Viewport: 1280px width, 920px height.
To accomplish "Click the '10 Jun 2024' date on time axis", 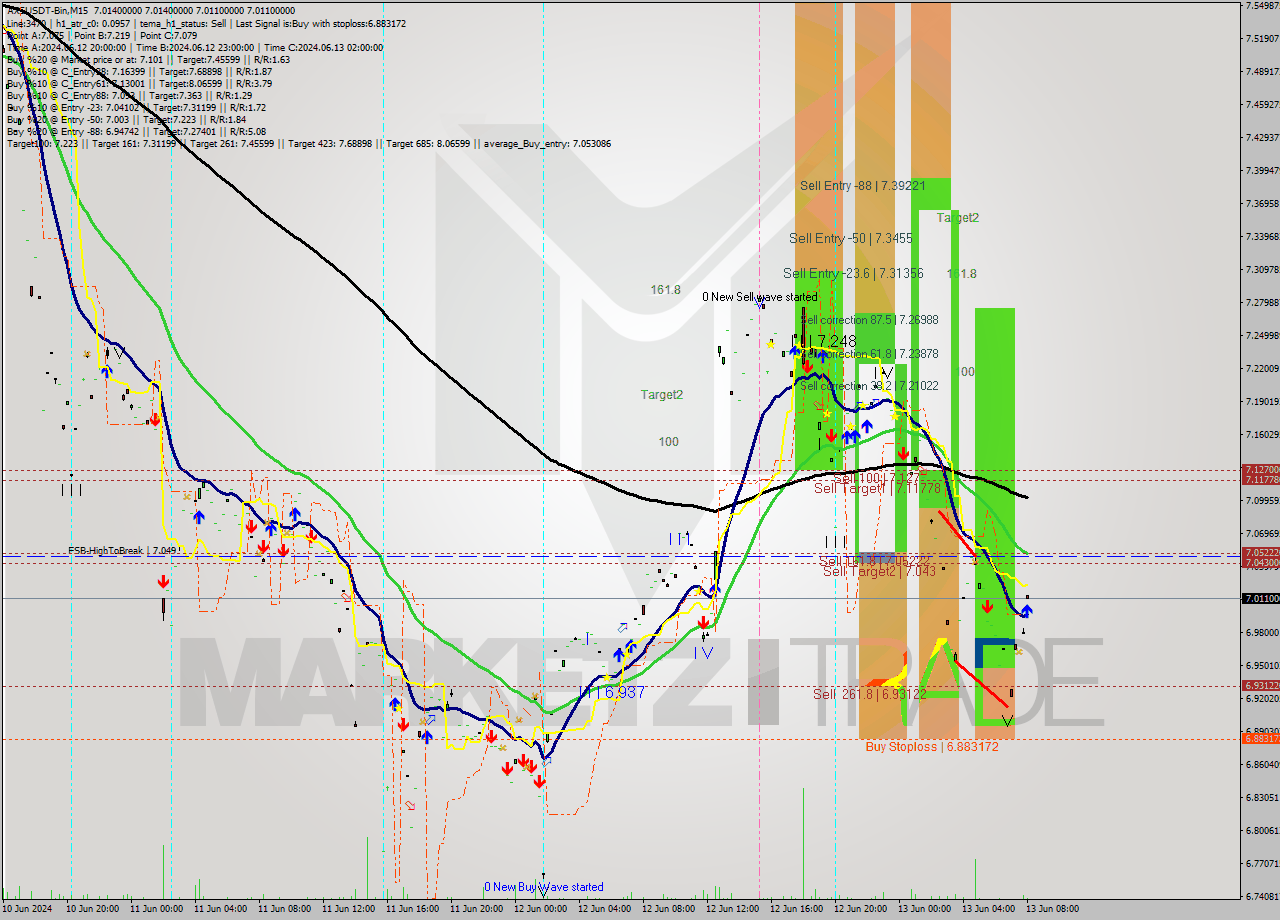I will click(x=29, y=910).
